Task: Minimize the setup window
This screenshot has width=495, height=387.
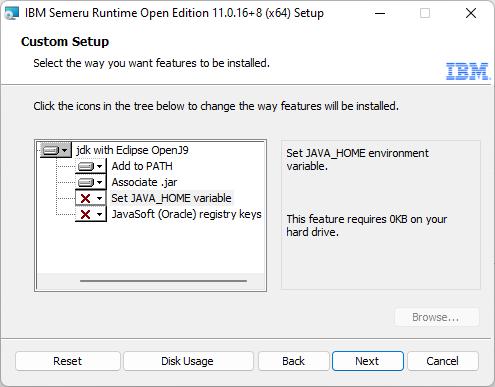Action: [380, 13]
